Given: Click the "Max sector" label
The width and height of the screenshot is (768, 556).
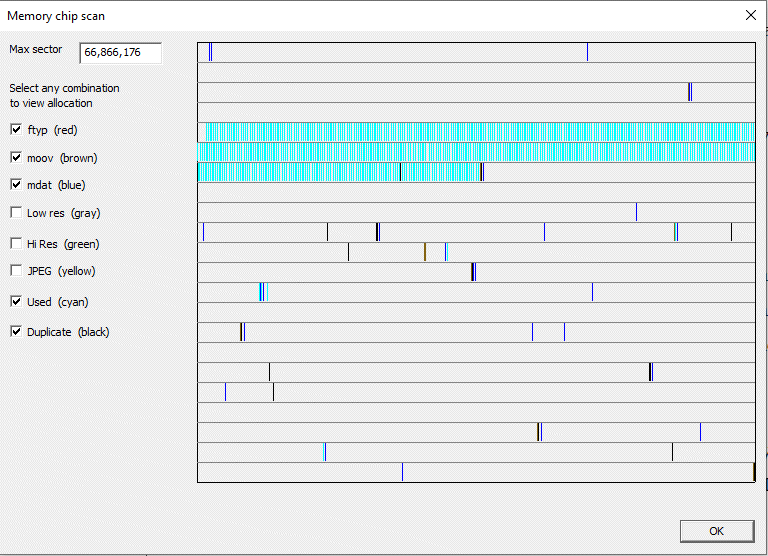Looking at the screenshot, I should pyautogui.click(x=35, y=50).
